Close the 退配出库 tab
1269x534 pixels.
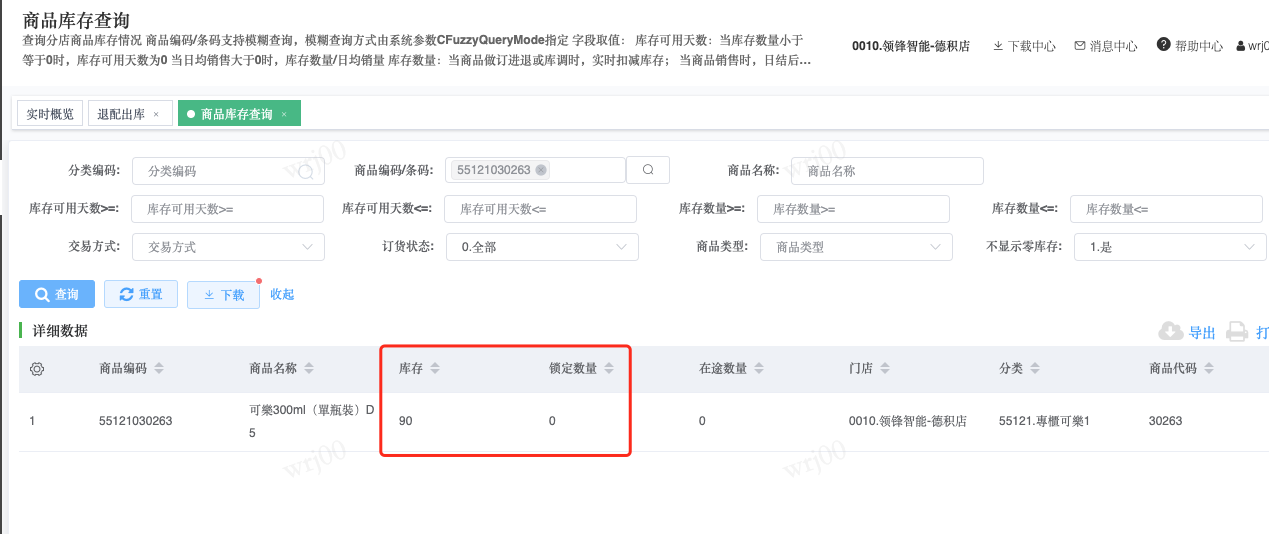click(x=156, y=115)
